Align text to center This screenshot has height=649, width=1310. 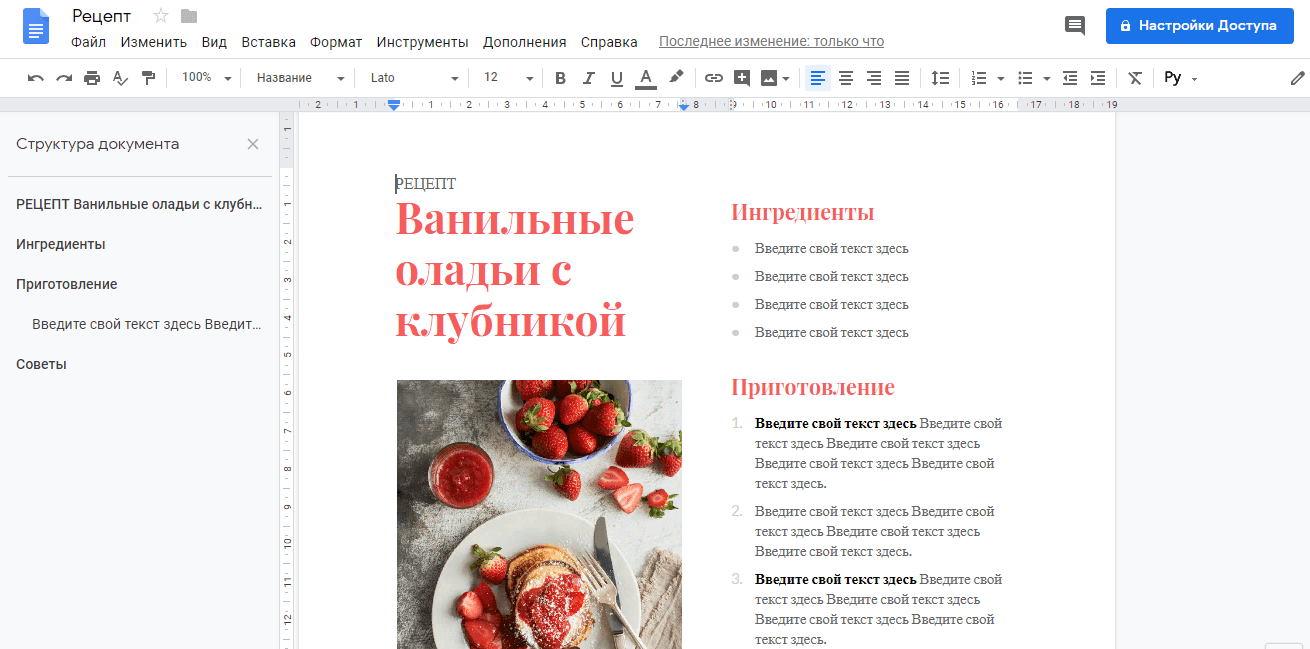845,77
